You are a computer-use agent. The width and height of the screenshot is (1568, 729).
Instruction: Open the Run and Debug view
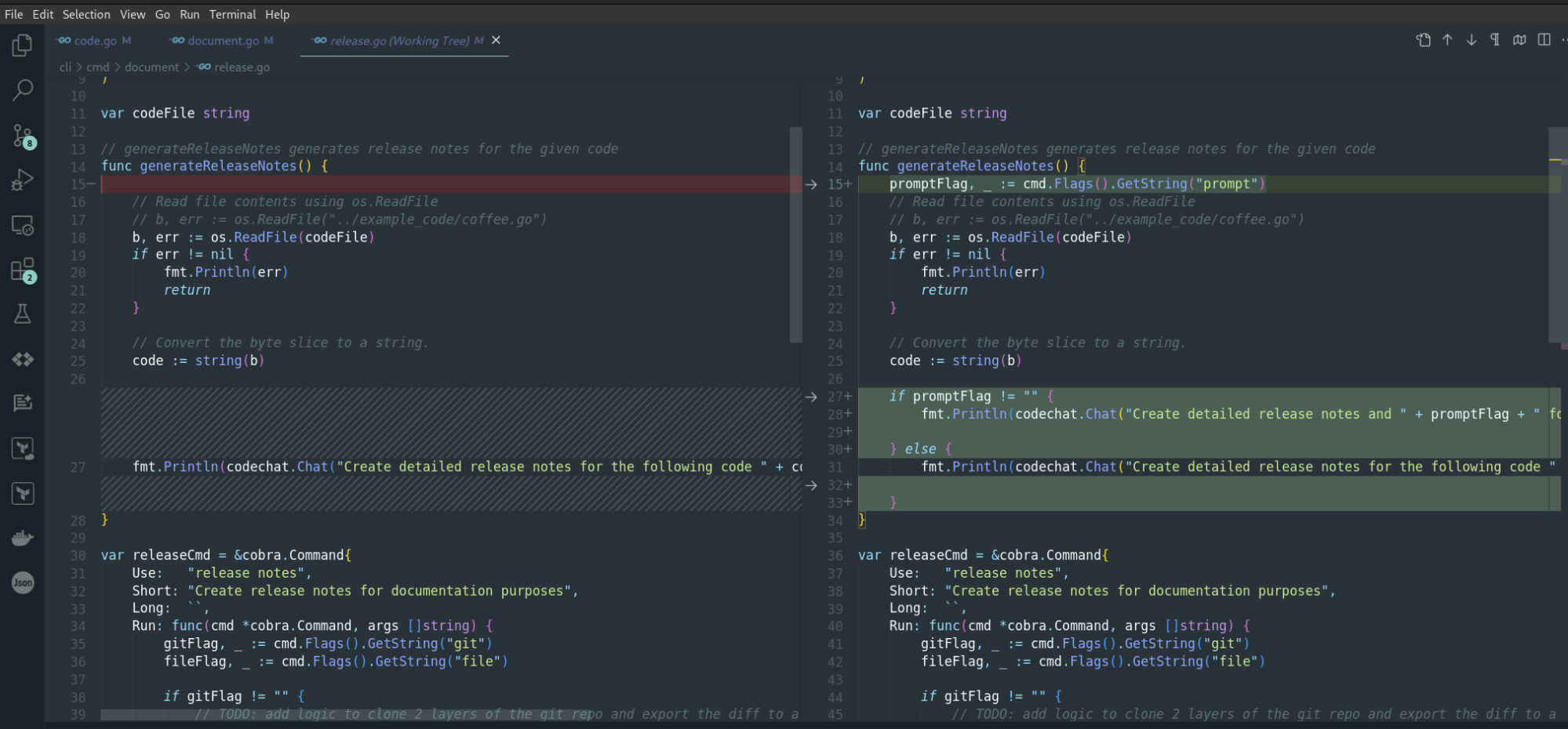tap(22, 180)
